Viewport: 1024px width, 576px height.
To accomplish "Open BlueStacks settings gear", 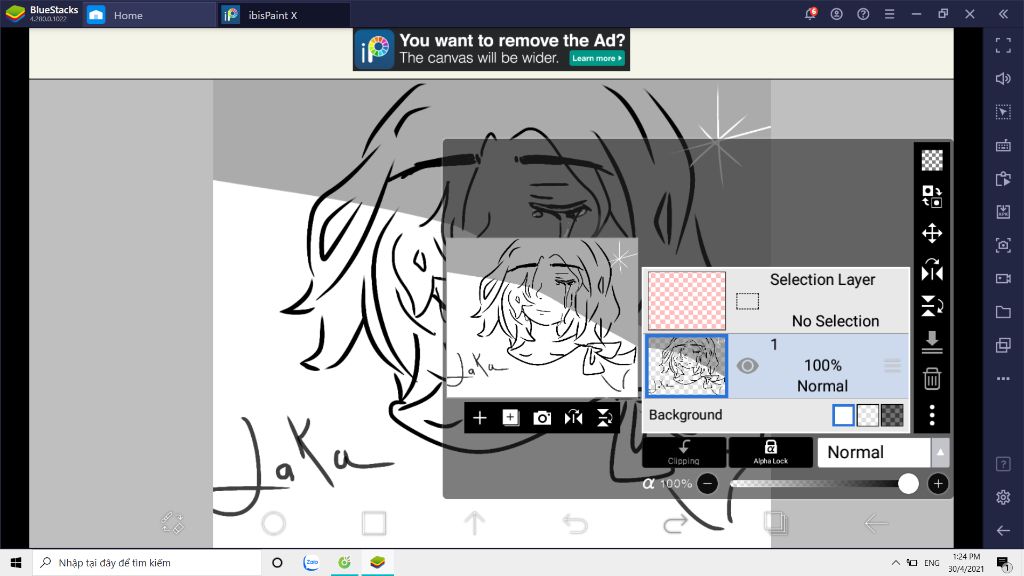I will [x=1003, y=497].
